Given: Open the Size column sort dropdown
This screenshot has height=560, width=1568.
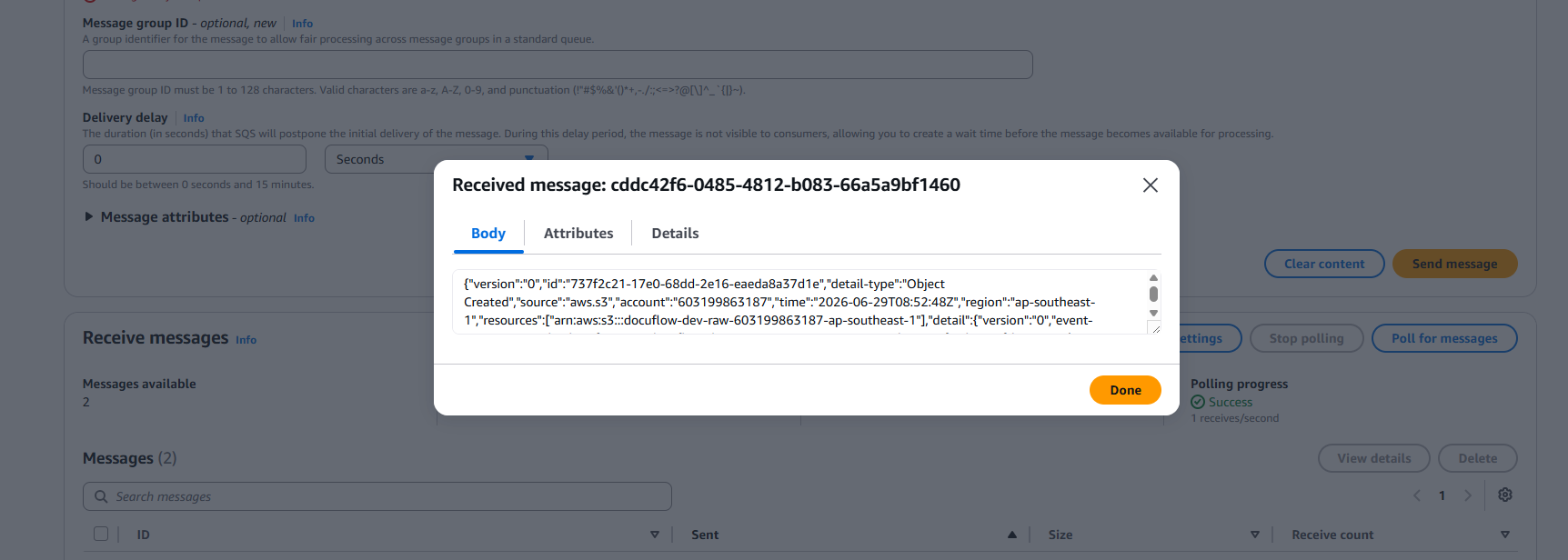Looking at the screenshot, I should click(1254, 535).
